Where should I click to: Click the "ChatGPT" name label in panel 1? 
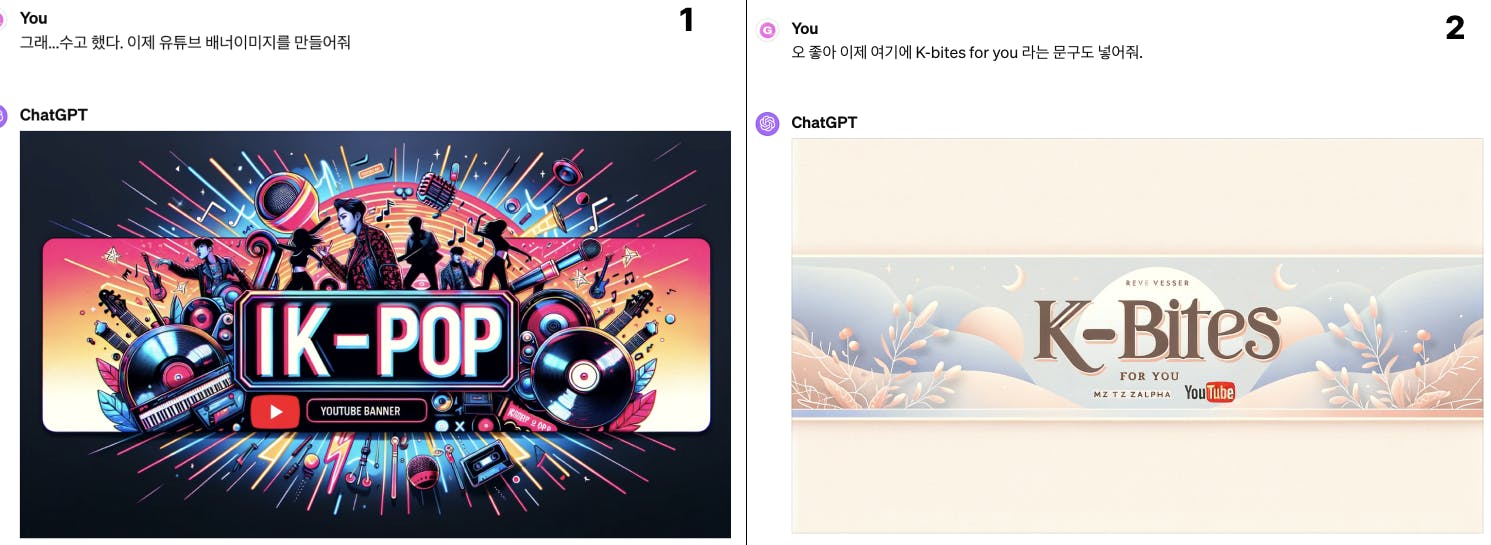click(x=54, y=115)
